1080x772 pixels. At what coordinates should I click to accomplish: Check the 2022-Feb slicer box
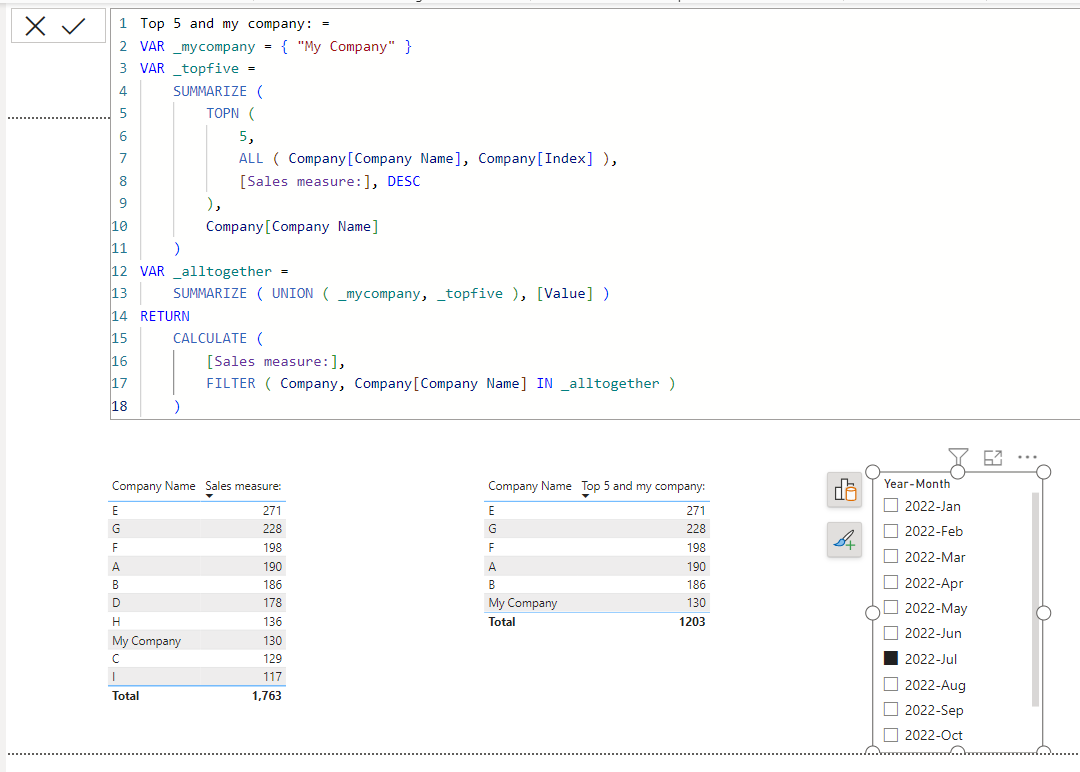coord(891,531)
